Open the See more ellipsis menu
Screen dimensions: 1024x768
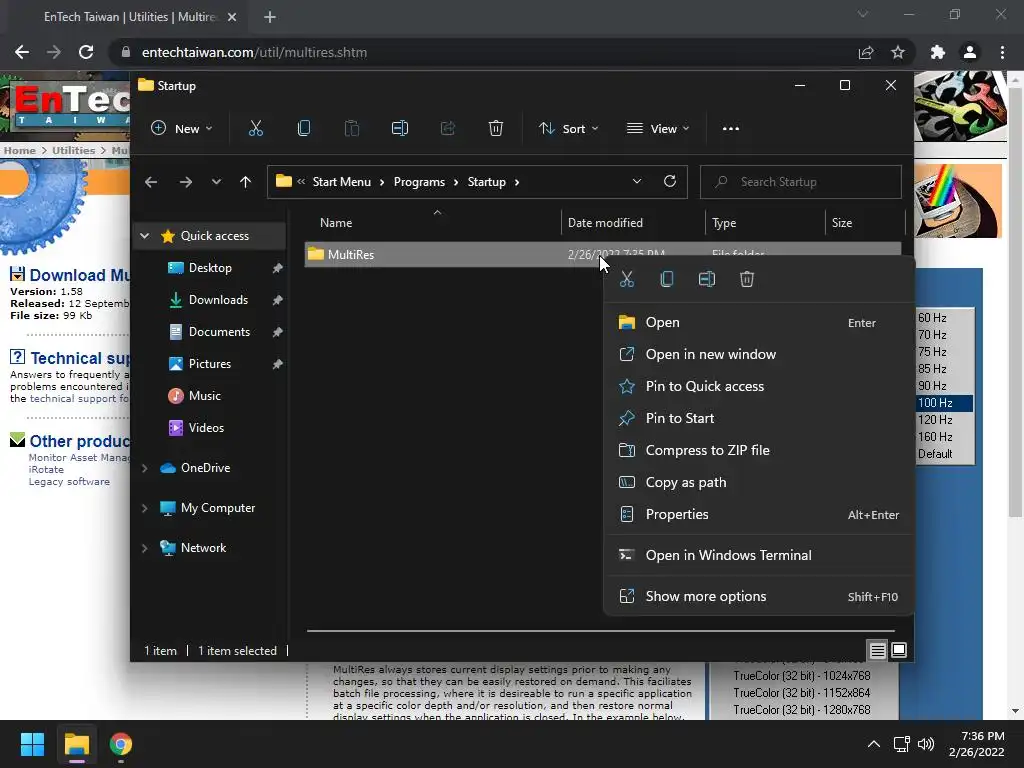pyautogui.click(x=731, y=129)
